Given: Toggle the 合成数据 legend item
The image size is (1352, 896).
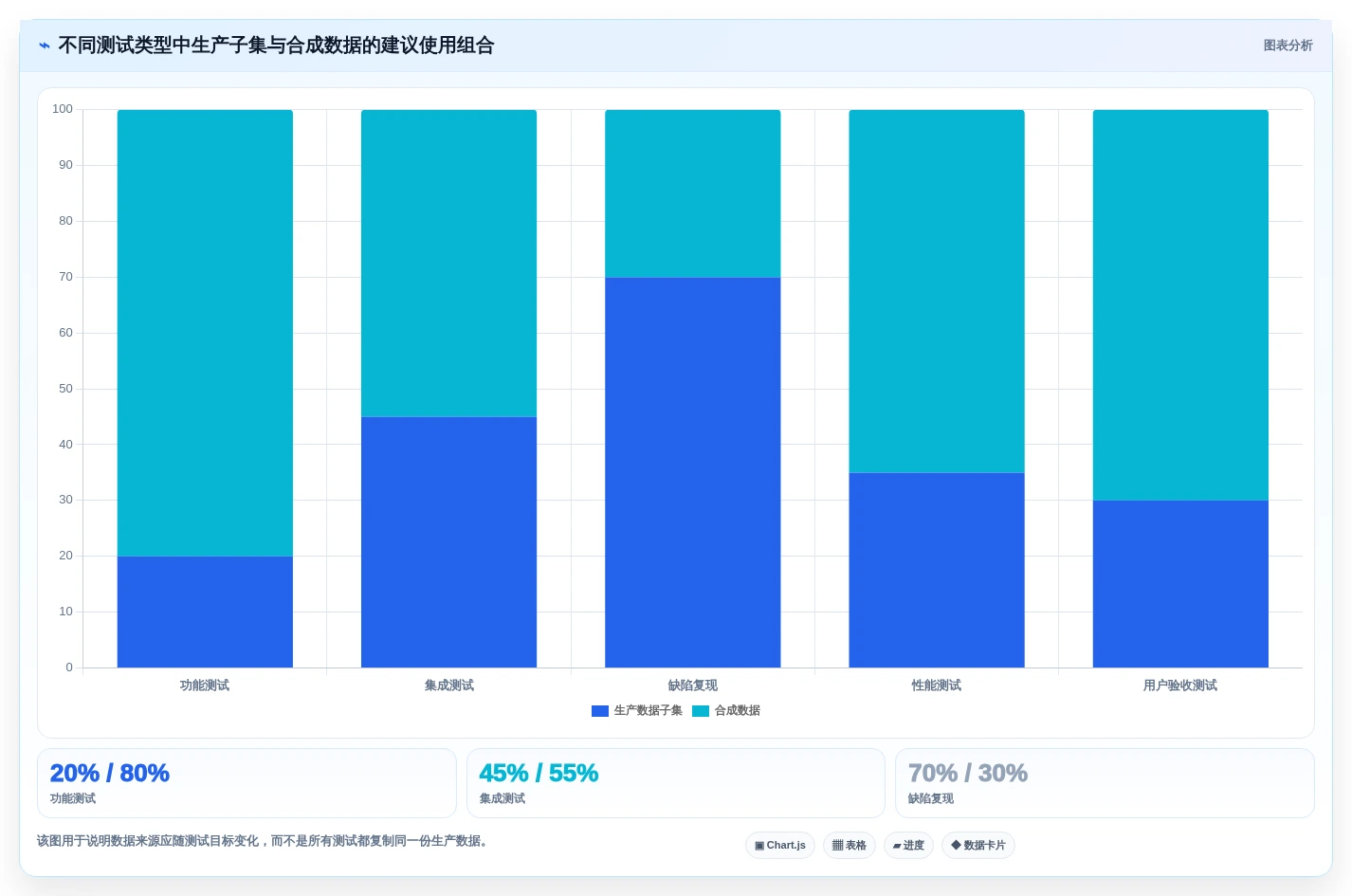Looking at the screenshot, I should pos(726,710).
